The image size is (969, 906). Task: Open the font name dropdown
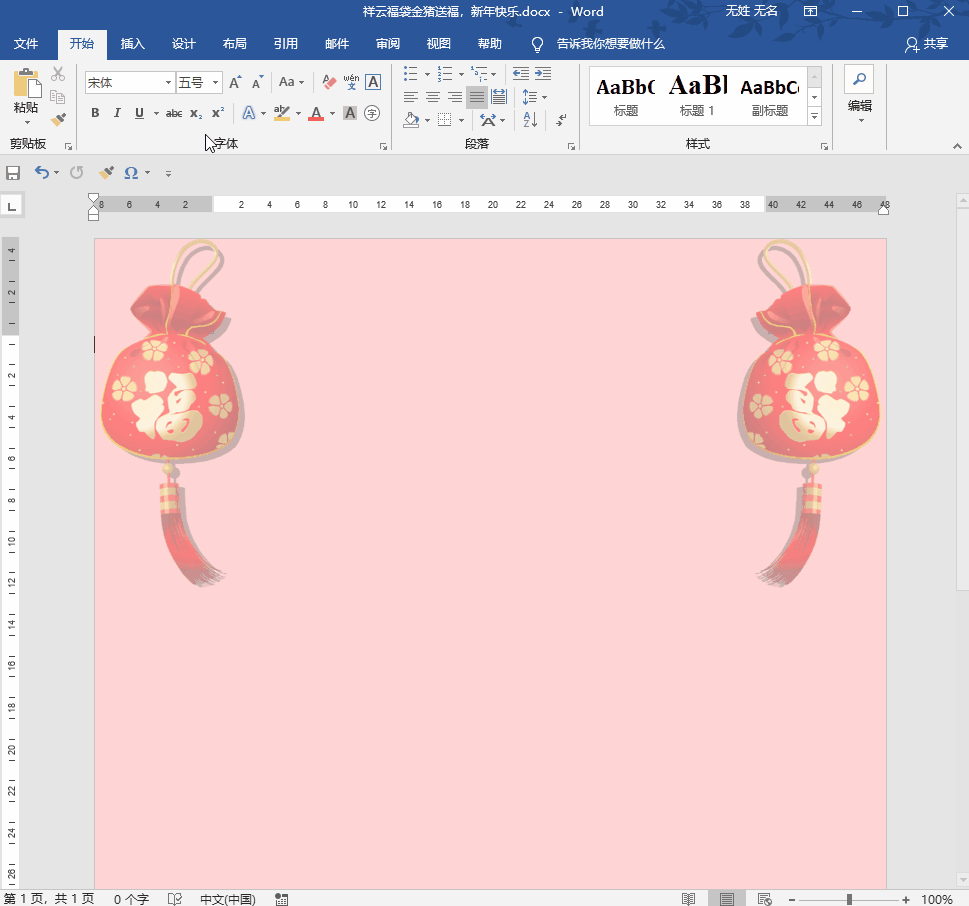click(x=167, y=82)
